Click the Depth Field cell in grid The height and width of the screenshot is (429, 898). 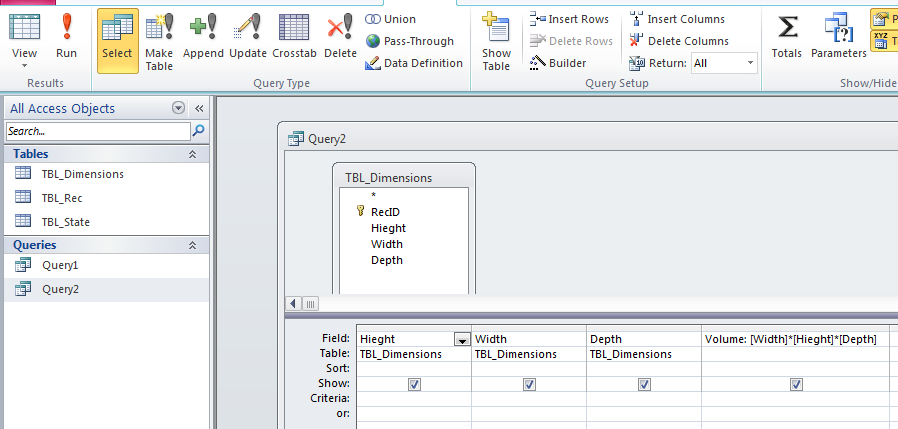tap(644, 339)
